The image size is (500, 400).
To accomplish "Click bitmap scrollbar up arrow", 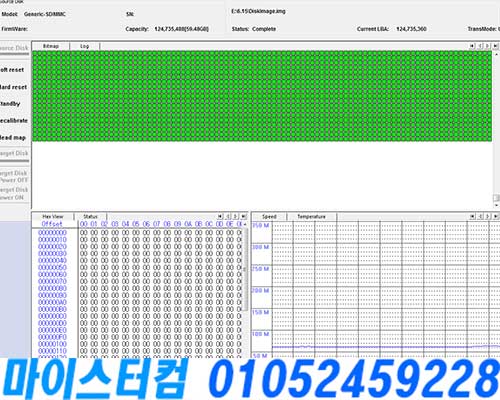I will click(496, 54).
